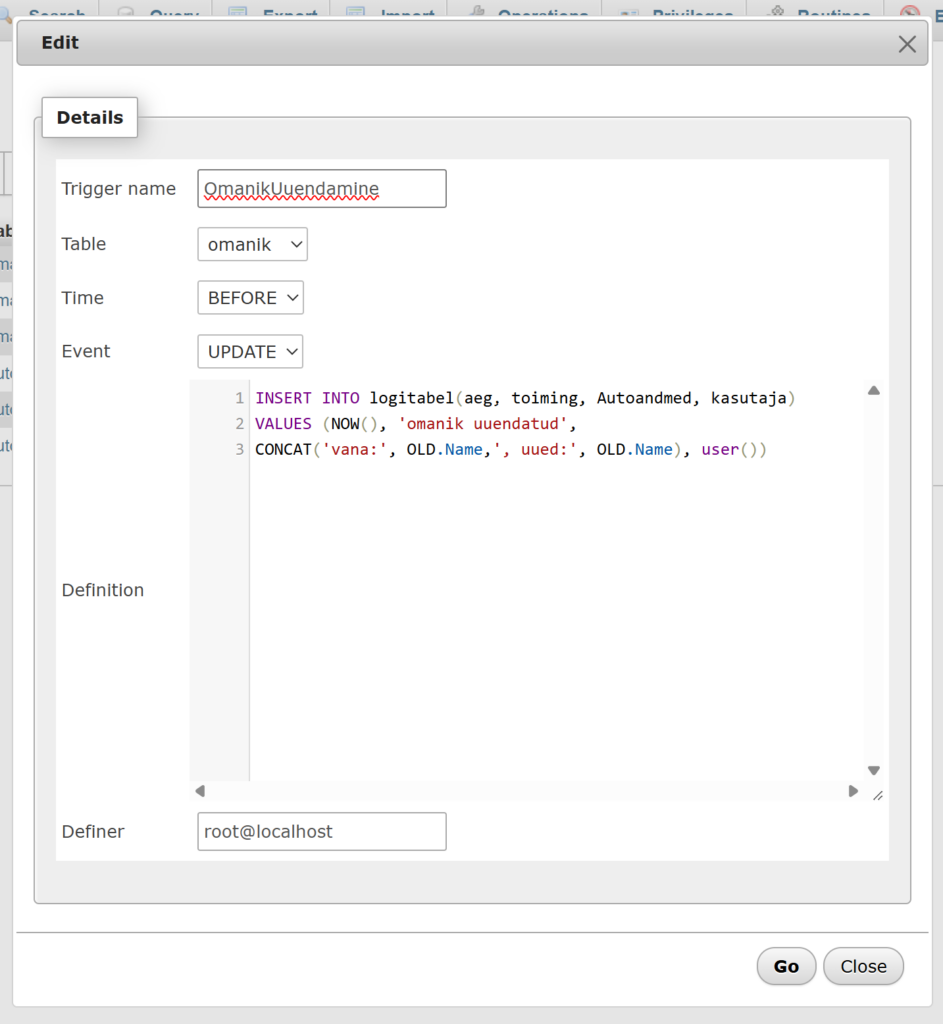Click the 'Time' field label
Image resolution: width=943 pixels, height=1024 pixels.
(x=83, y=298)
